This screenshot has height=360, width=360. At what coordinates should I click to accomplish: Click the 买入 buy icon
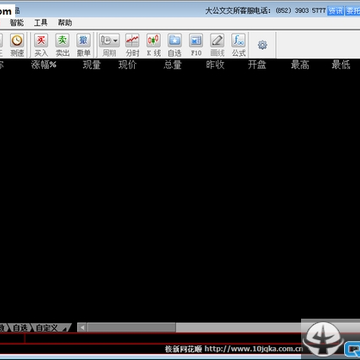click(41, 41)
